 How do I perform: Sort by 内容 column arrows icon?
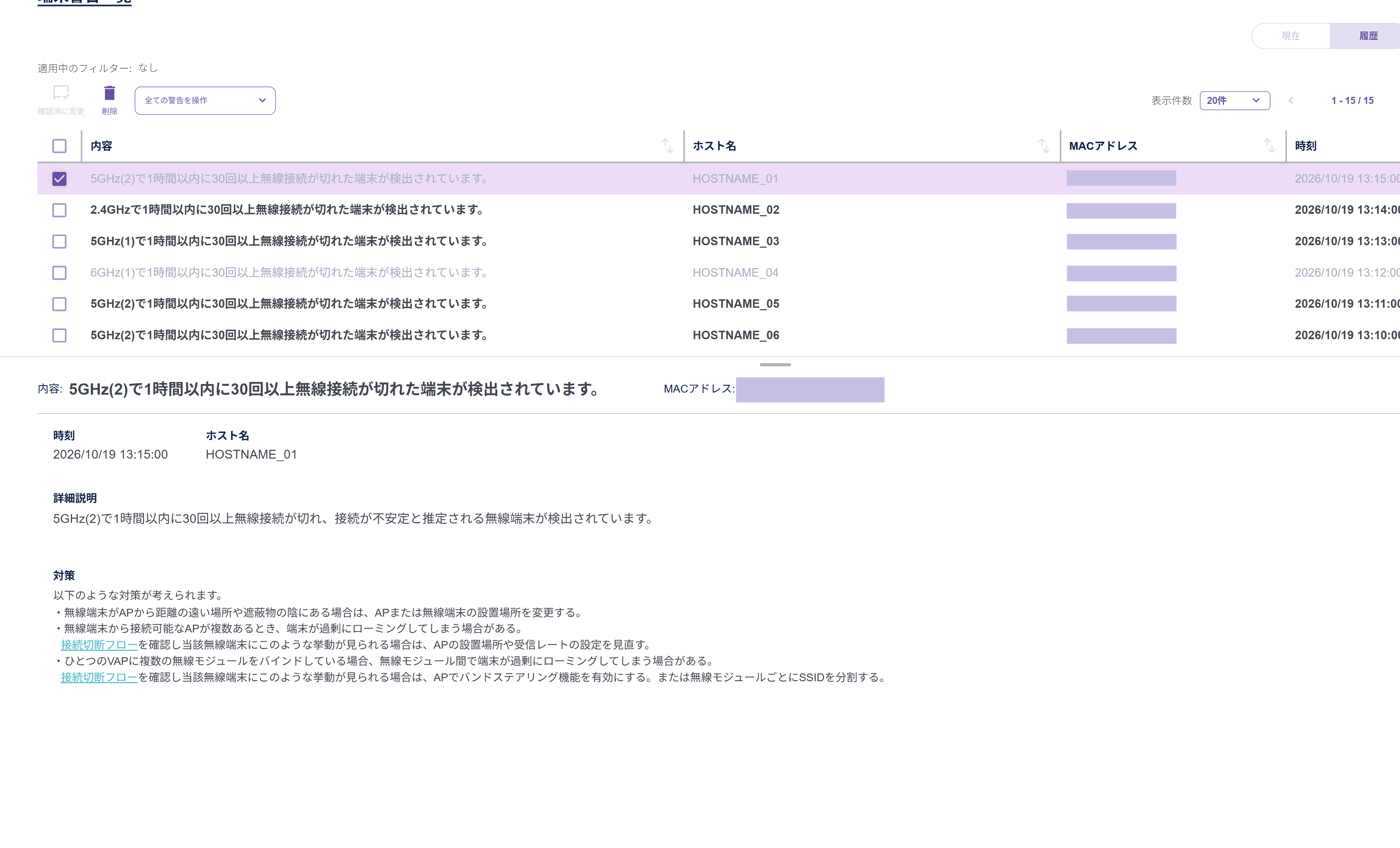pos(667,146)
